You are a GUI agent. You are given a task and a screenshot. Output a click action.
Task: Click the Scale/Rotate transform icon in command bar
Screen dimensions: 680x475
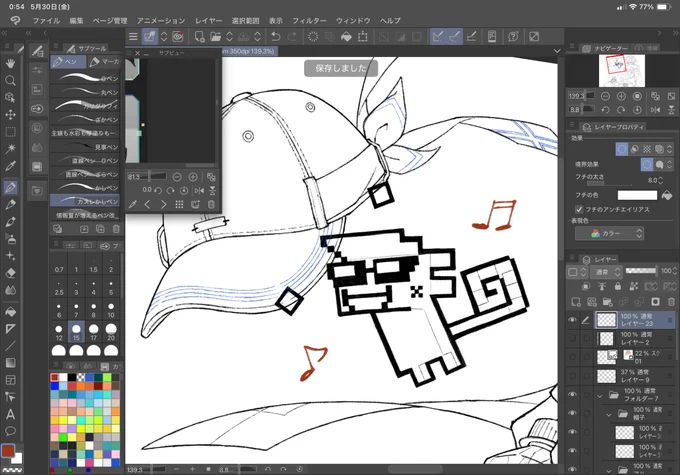363,37
